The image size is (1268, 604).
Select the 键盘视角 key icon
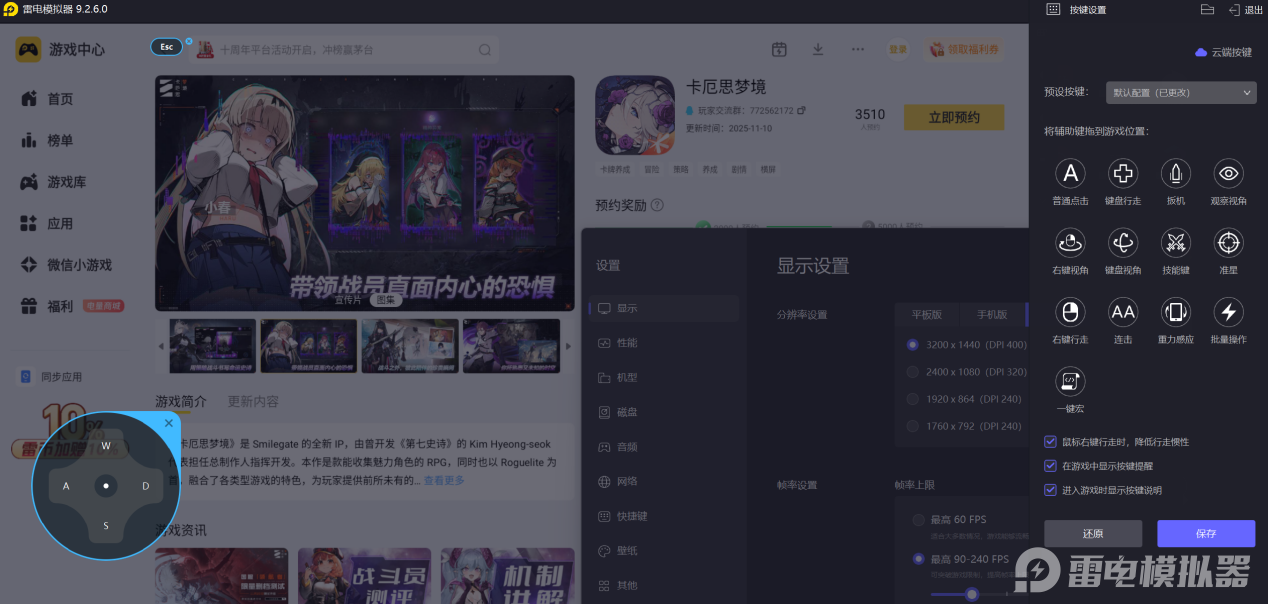tap(1123, 242)
